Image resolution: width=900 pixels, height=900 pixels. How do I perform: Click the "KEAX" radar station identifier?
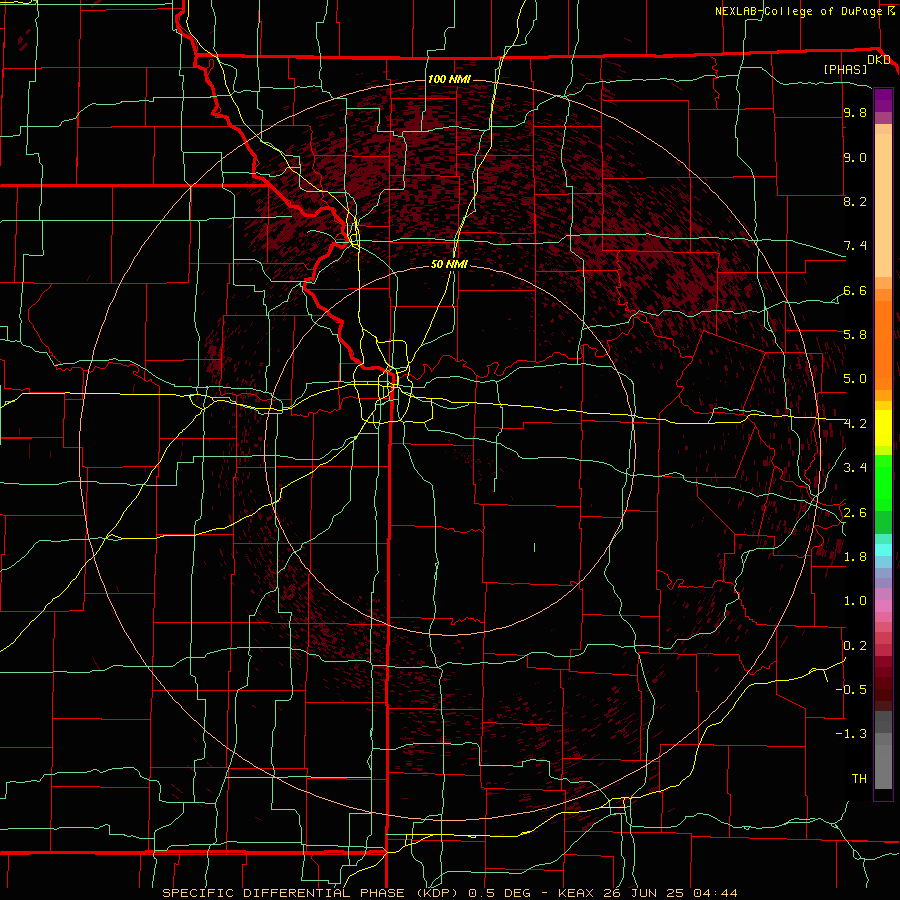pos(578,893)
